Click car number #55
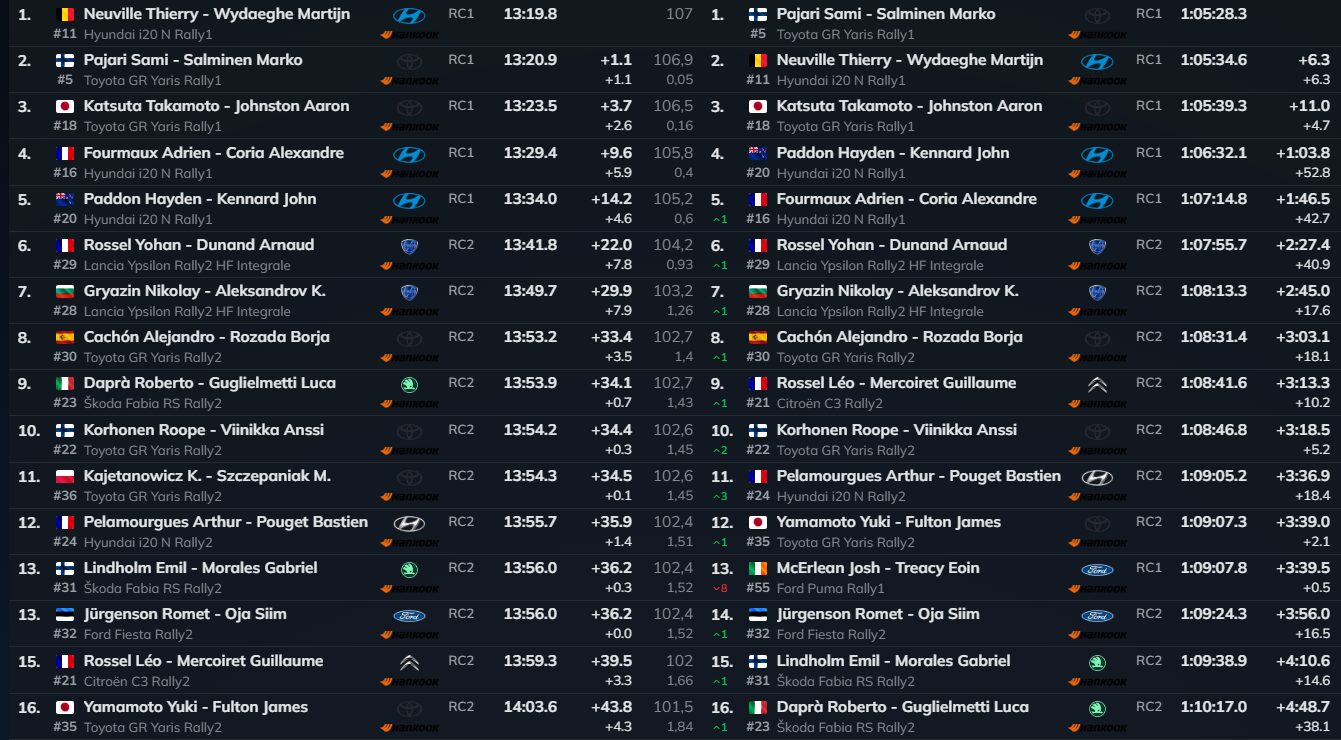The width and height of the screenshot is (1341, 740). tap(758, 589)
